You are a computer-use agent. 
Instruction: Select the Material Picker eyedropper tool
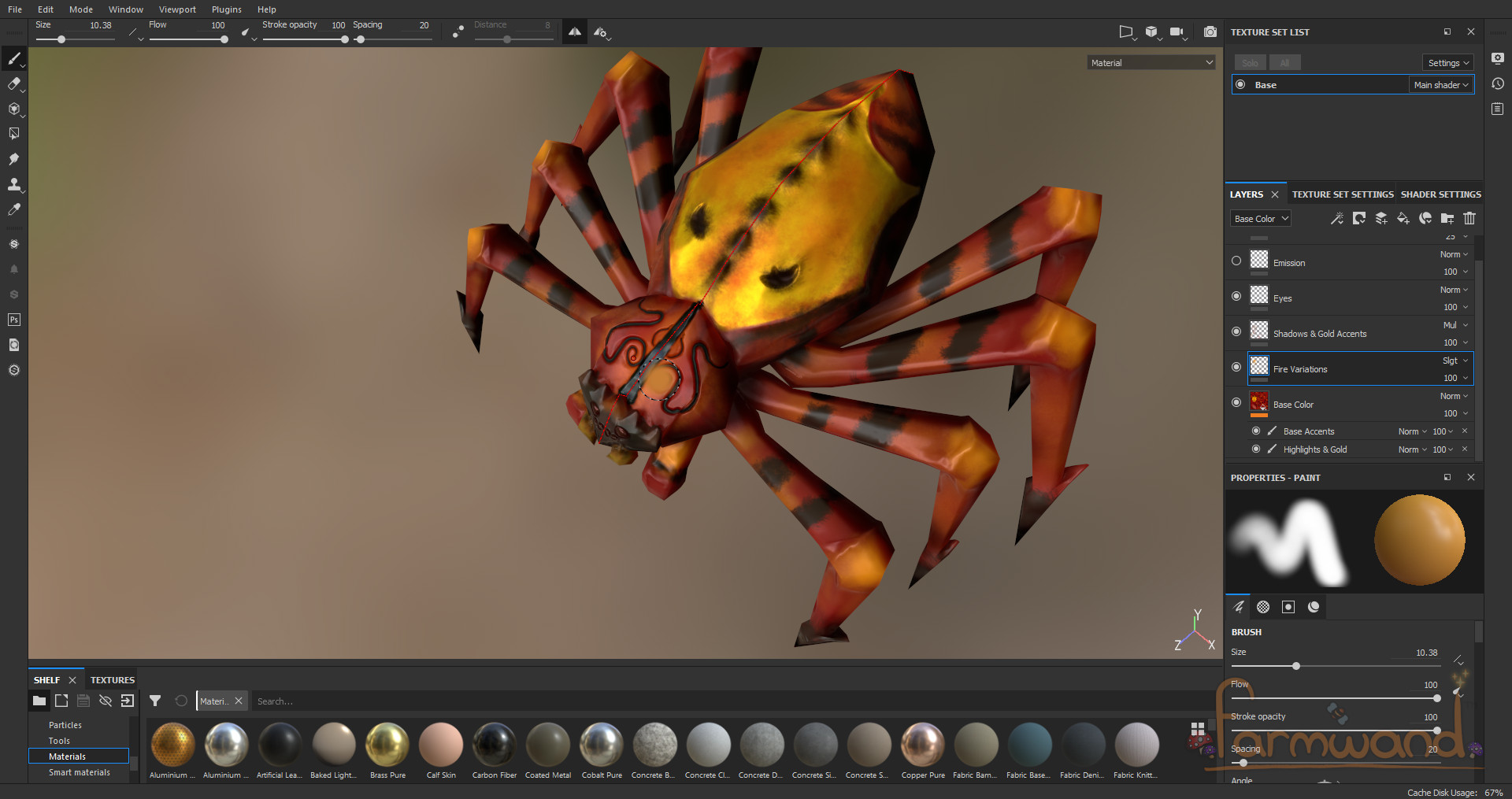tap(14, 209)
